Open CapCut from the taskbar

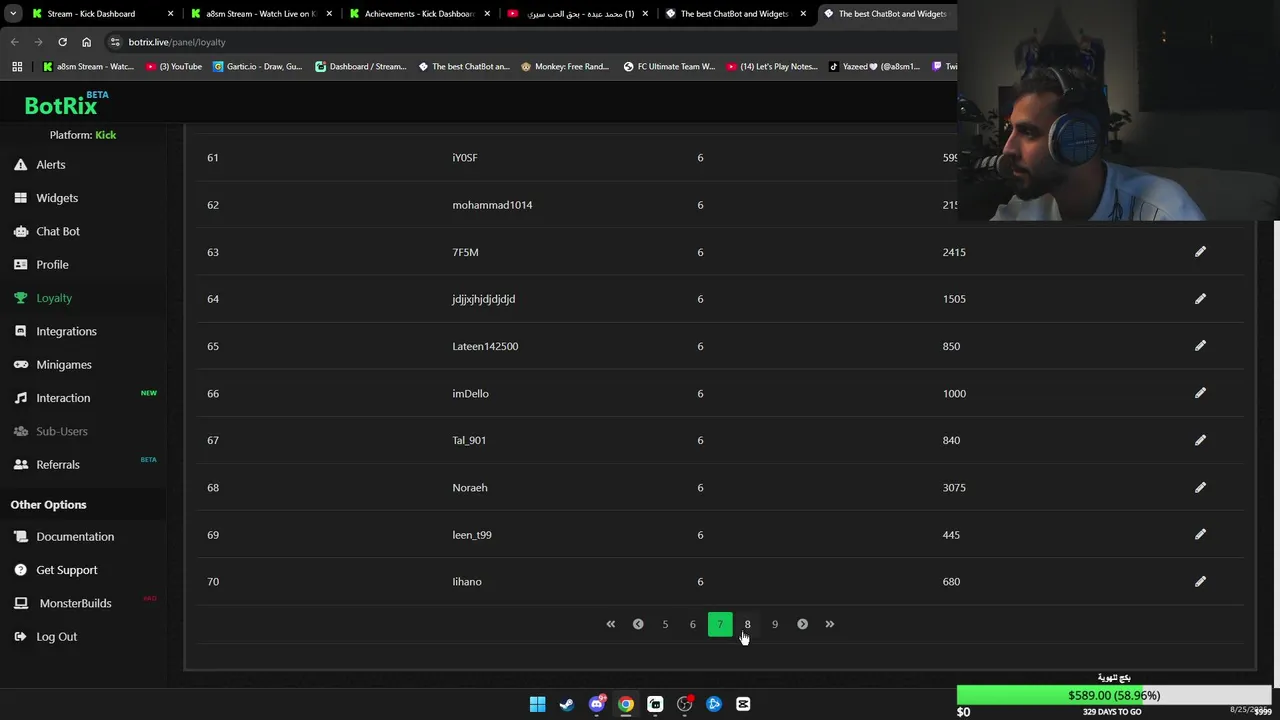(x=743, y=704)
